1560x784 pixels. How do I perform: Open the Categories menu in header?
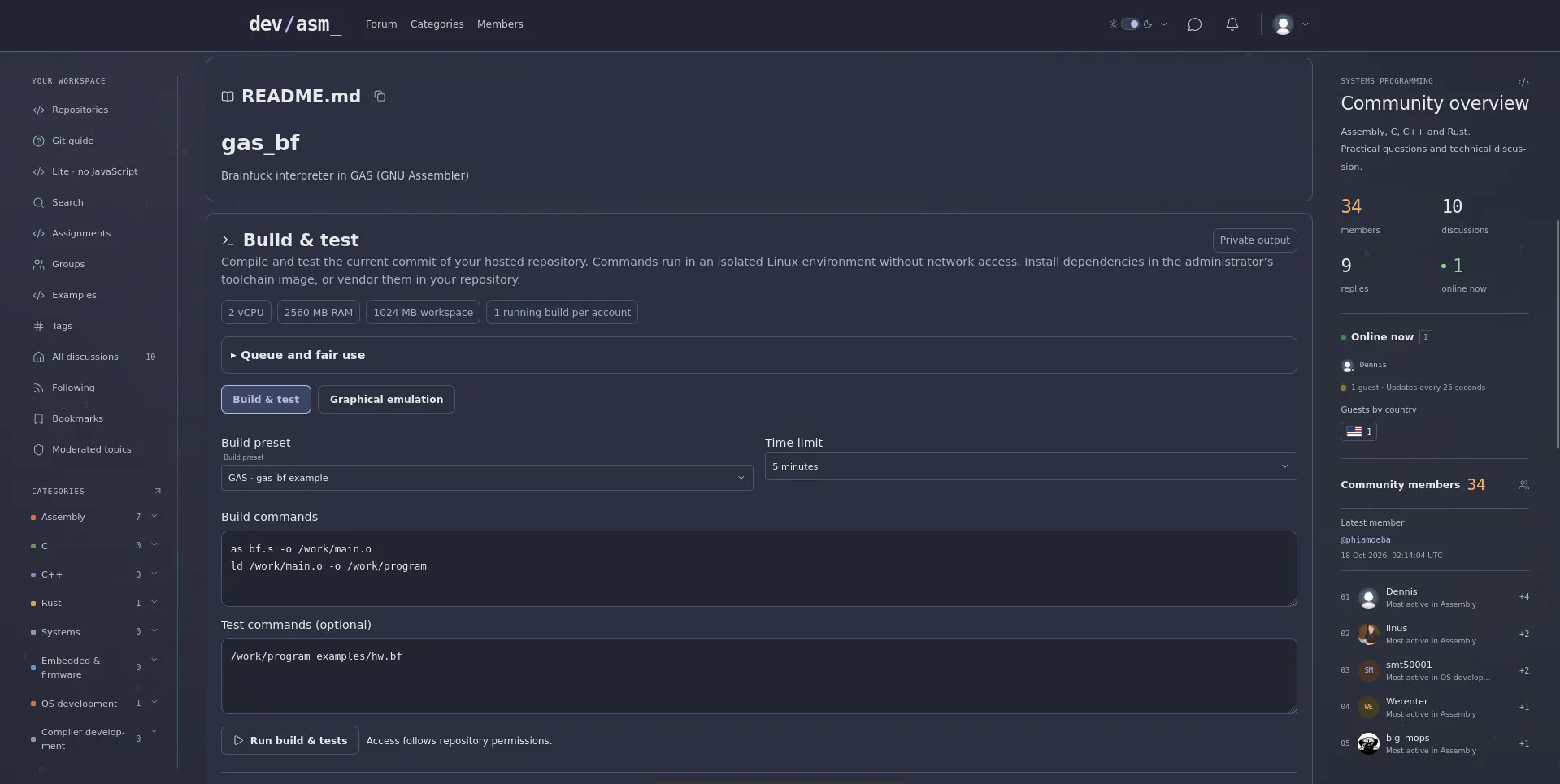437,24
